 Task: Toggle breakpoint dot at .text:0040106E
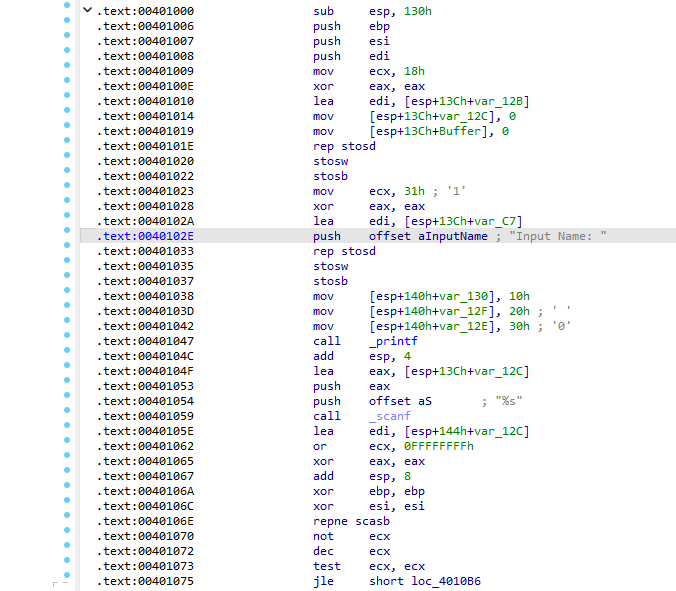click(x=67, y=515)
